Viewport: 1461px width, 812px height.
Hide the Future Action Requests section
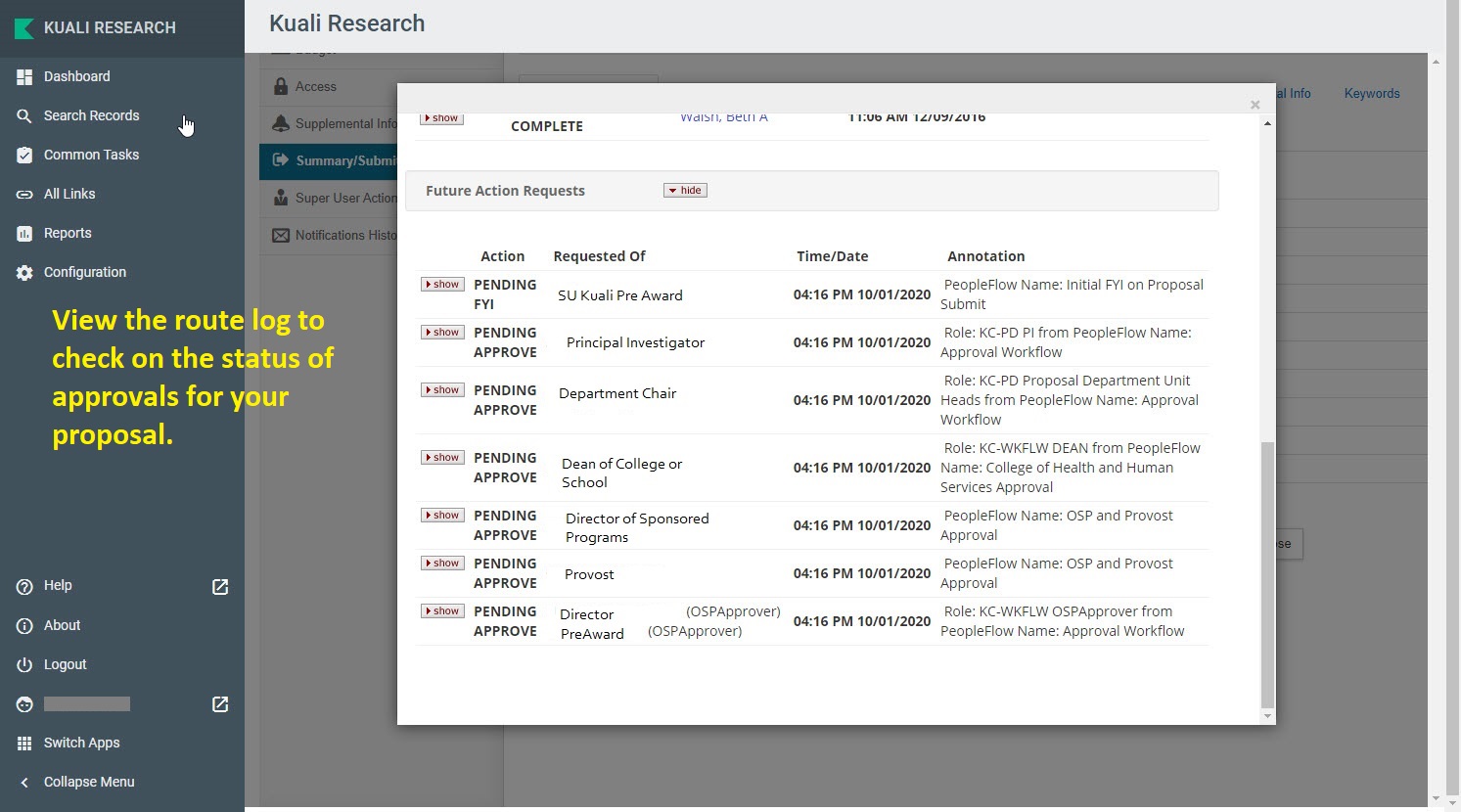point(685,191)
